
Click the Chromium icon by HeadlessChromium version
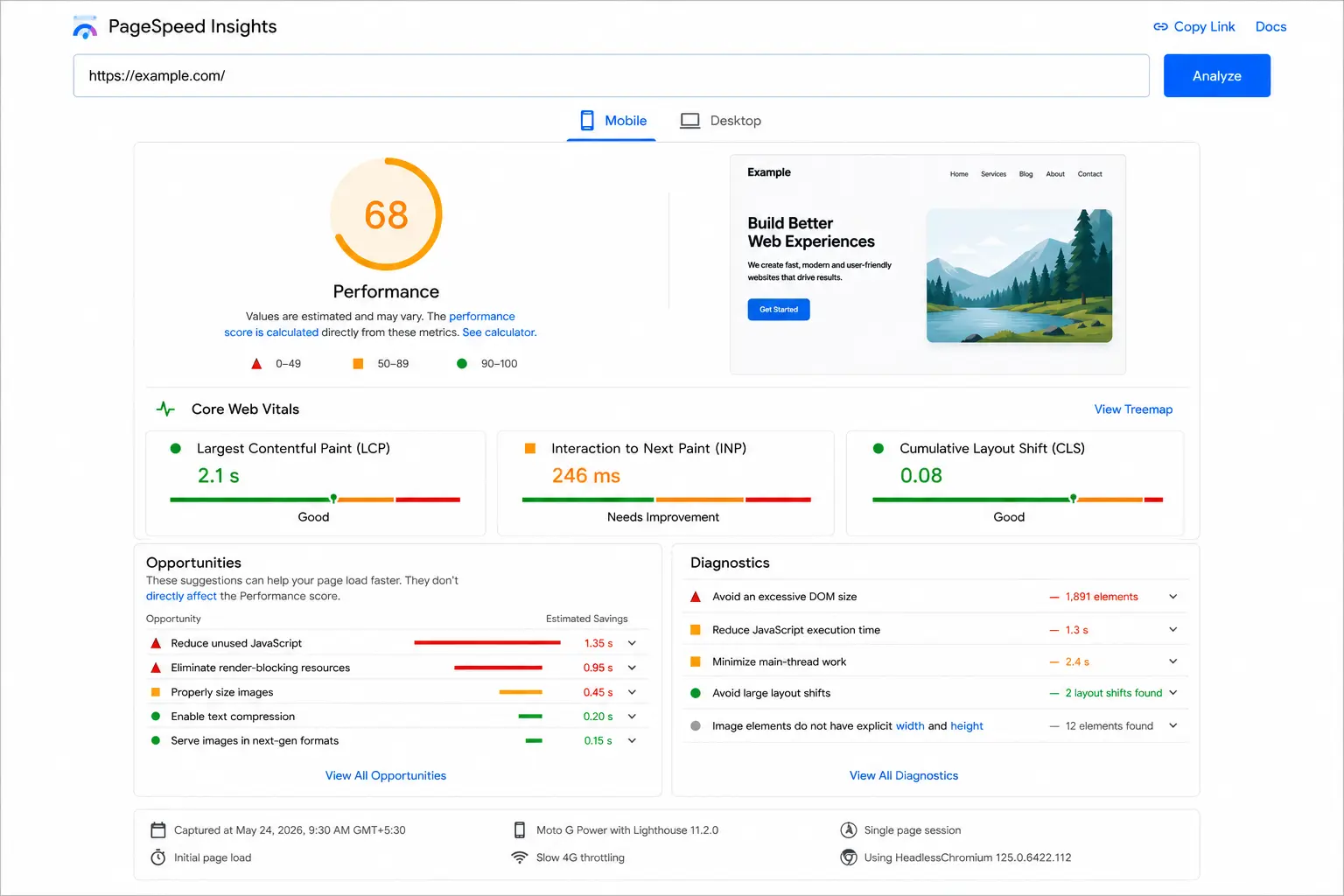[849, 857]
